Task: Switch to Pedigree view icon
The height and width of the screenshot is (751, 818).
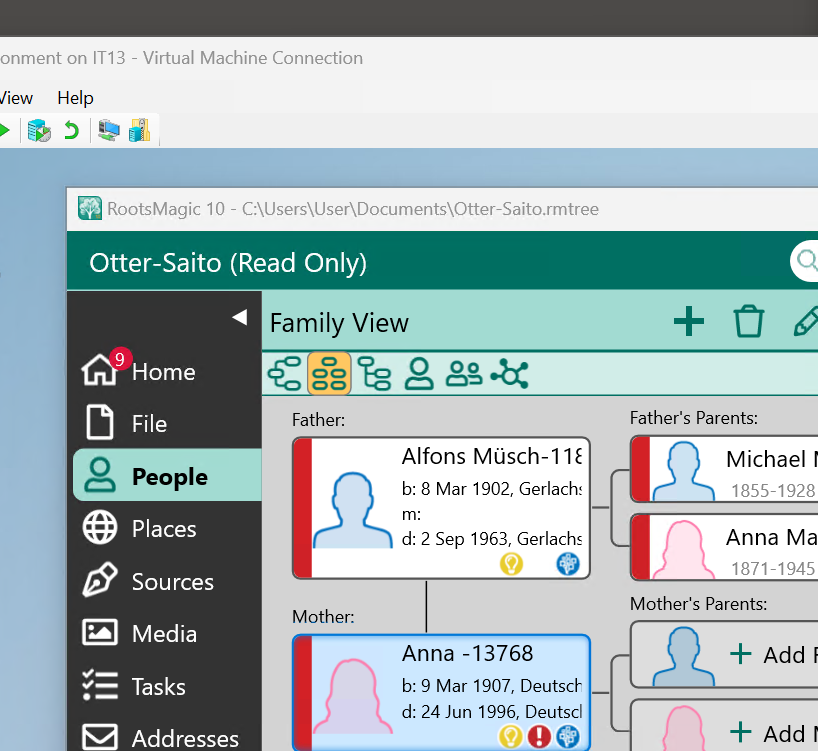Action: pos(285,374)
